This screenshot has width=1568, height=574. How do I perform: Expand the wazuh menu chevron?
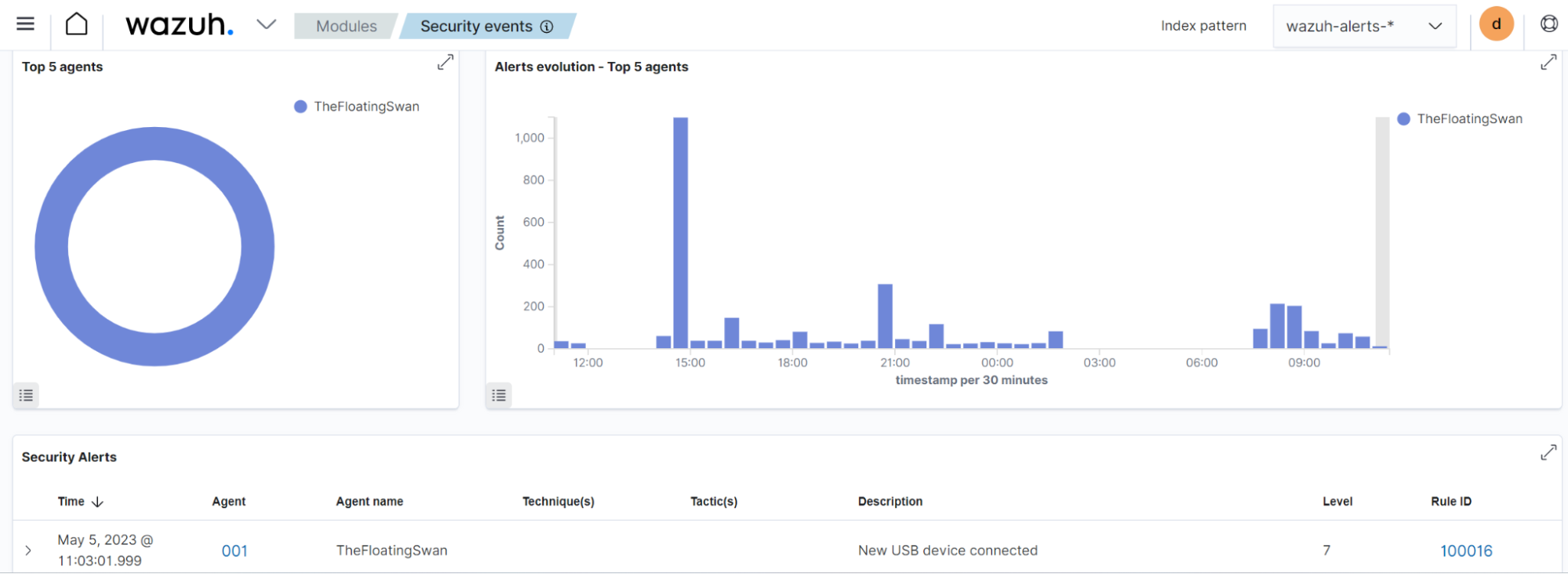click(267, 24)
